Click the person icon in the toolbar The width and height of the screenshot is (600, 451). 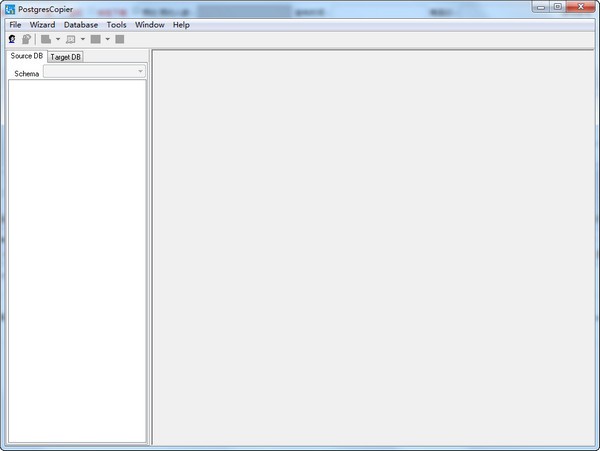[x=12, y=39]
